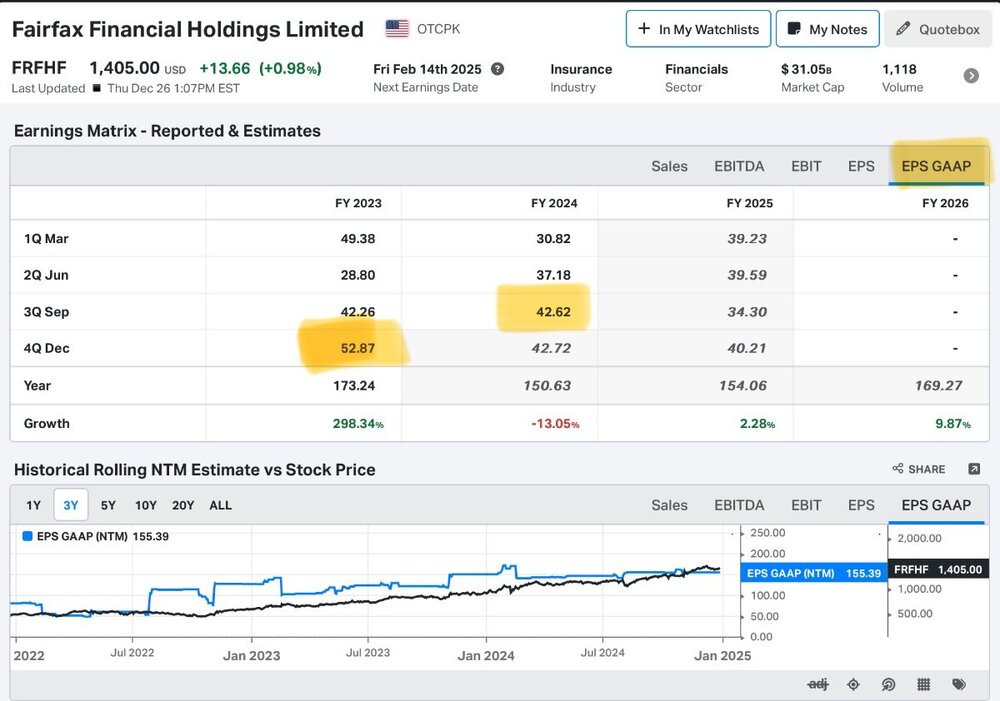This screenshot has width=1000, height=701.
Task: Add stock to In My Watchlists
Action: (698, 29)
